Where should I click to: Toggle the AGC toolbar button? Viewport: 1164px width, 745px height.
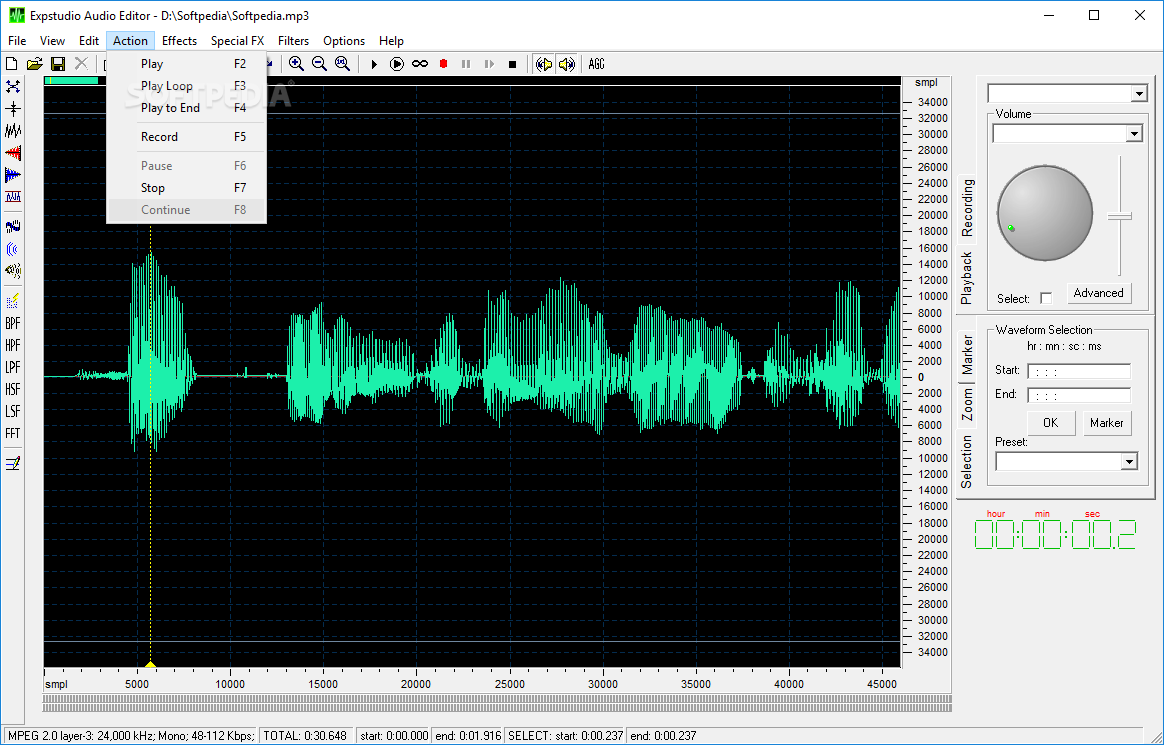pos(596,65)
